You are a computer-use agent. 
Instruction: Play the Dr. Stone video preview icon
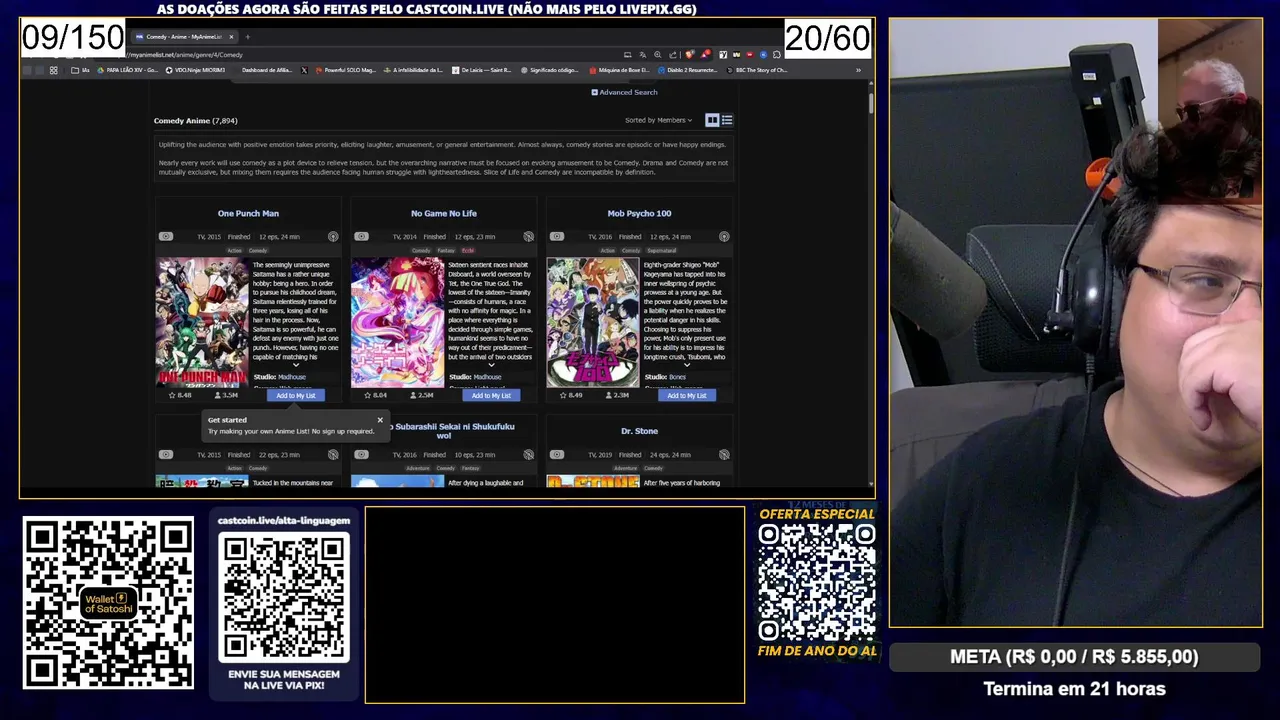(x=557, y=455)
